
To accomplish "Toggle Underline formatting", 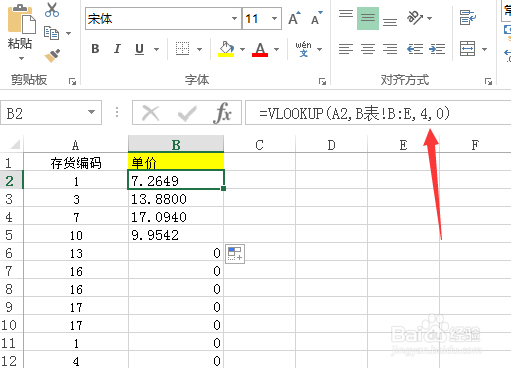I will (x=139, y=49).
